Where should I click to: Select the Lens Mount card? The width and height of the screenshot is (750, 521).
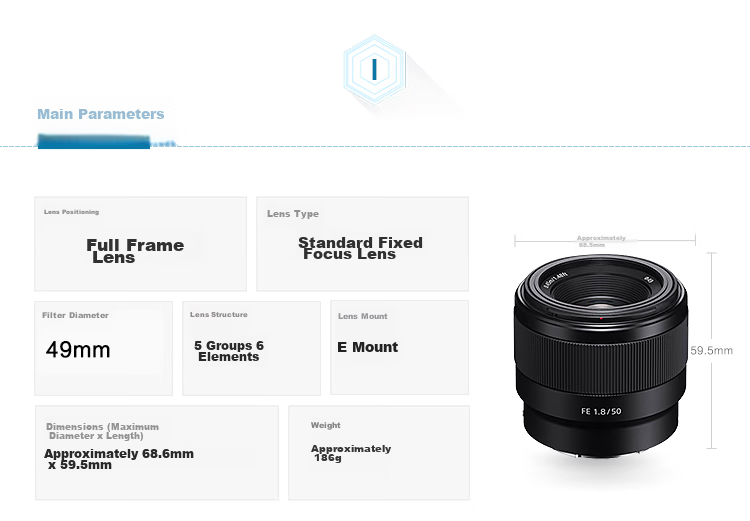click(x=399, y=348)
